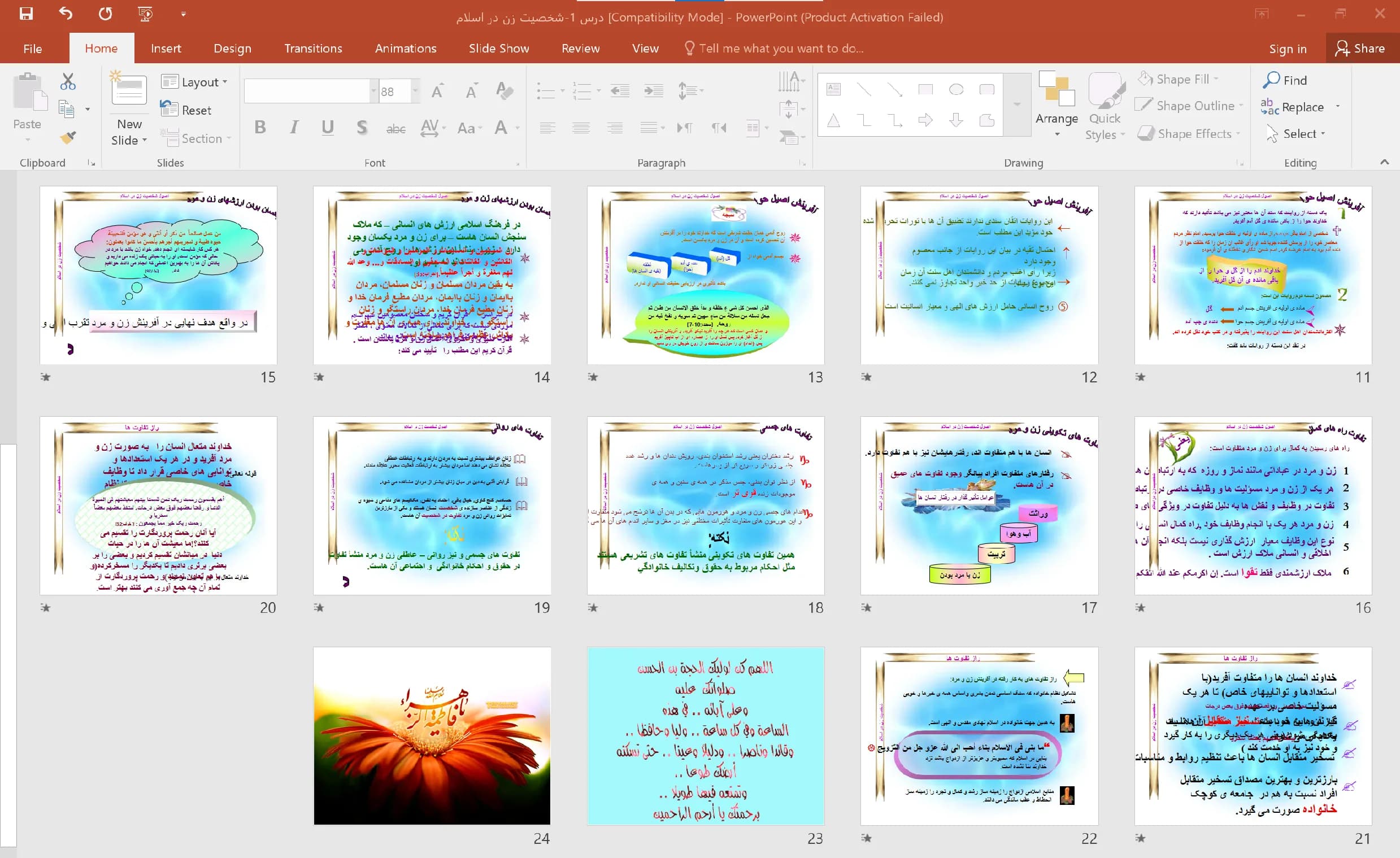Open the Layout dropdown
This screenshot has height=858, width=1400.
click(x=194, y=82)
